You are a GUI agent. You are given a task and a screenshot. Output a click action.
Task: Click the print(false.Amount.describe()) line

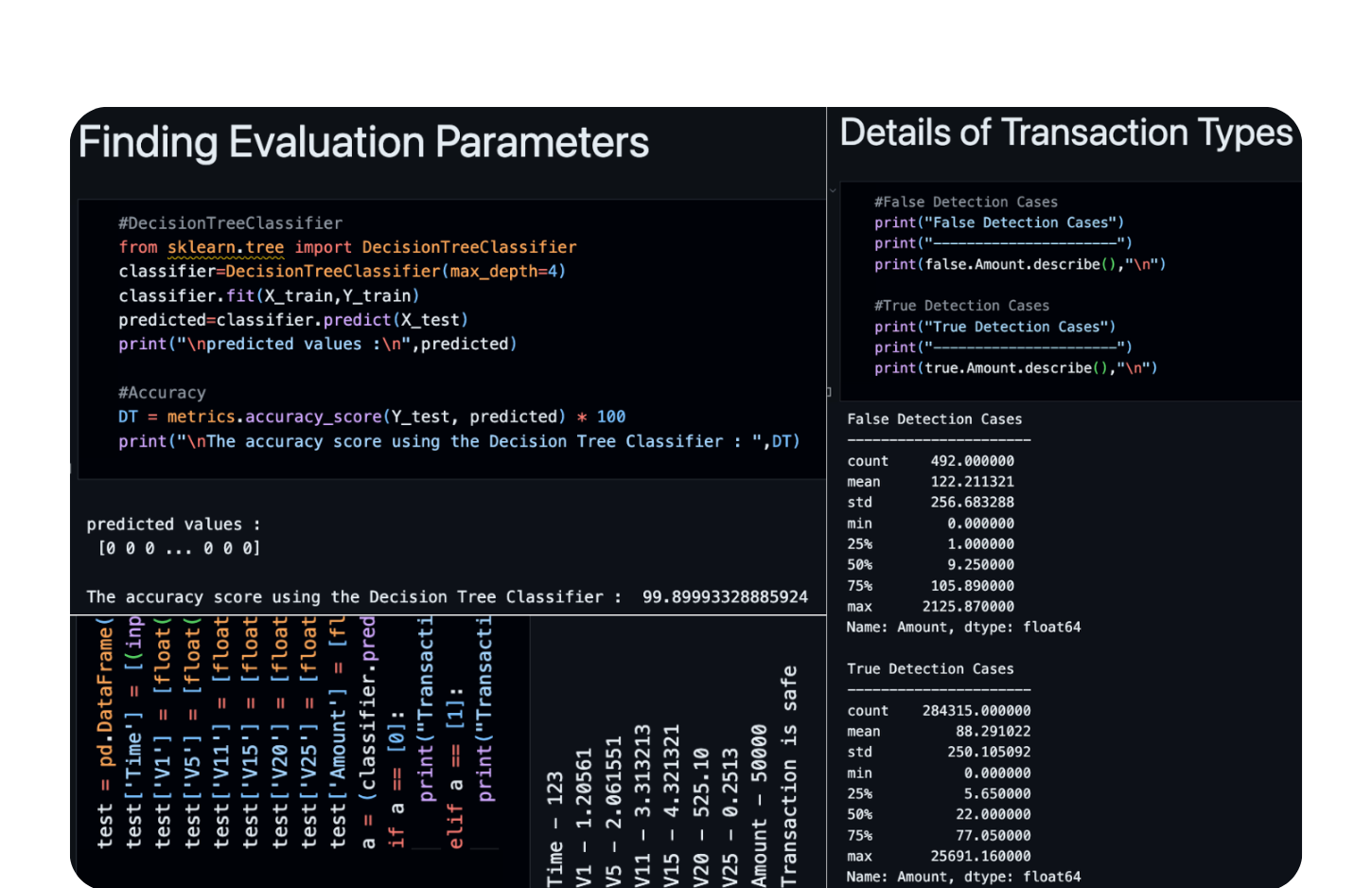pos(1019,264)
